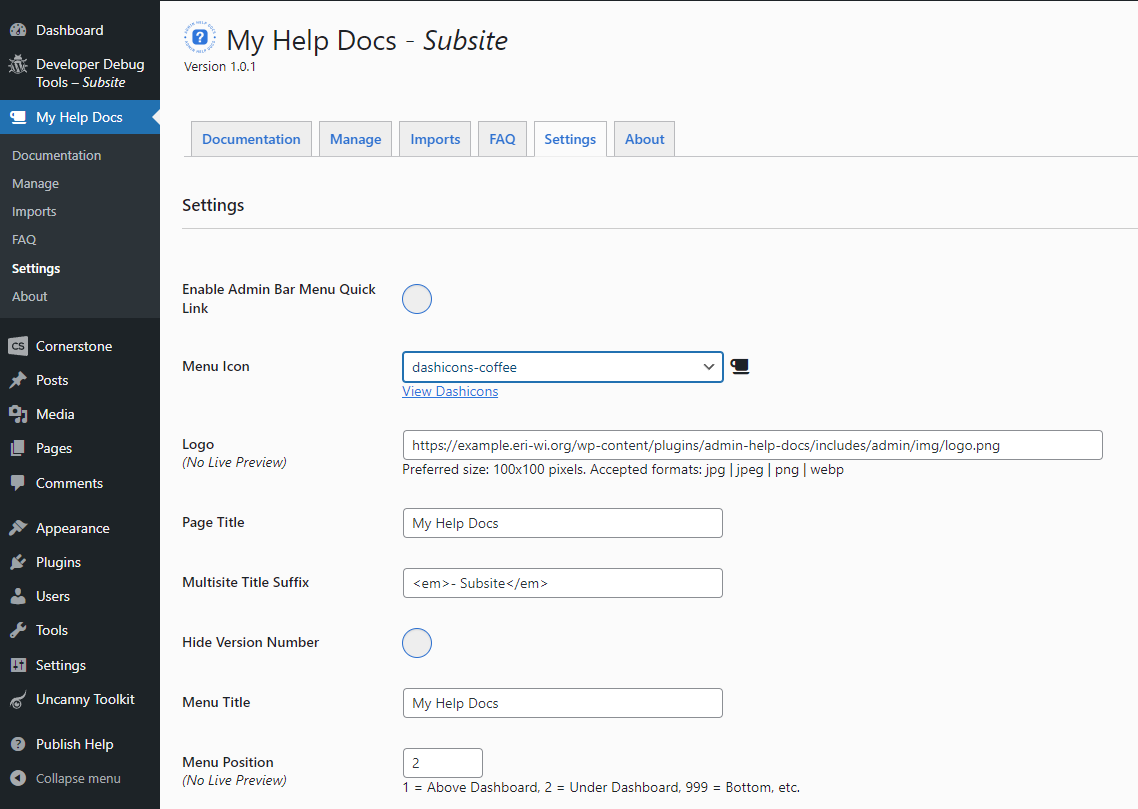
Task: Click the Developer Debug Tools spider icon
Action: (17, 64)
